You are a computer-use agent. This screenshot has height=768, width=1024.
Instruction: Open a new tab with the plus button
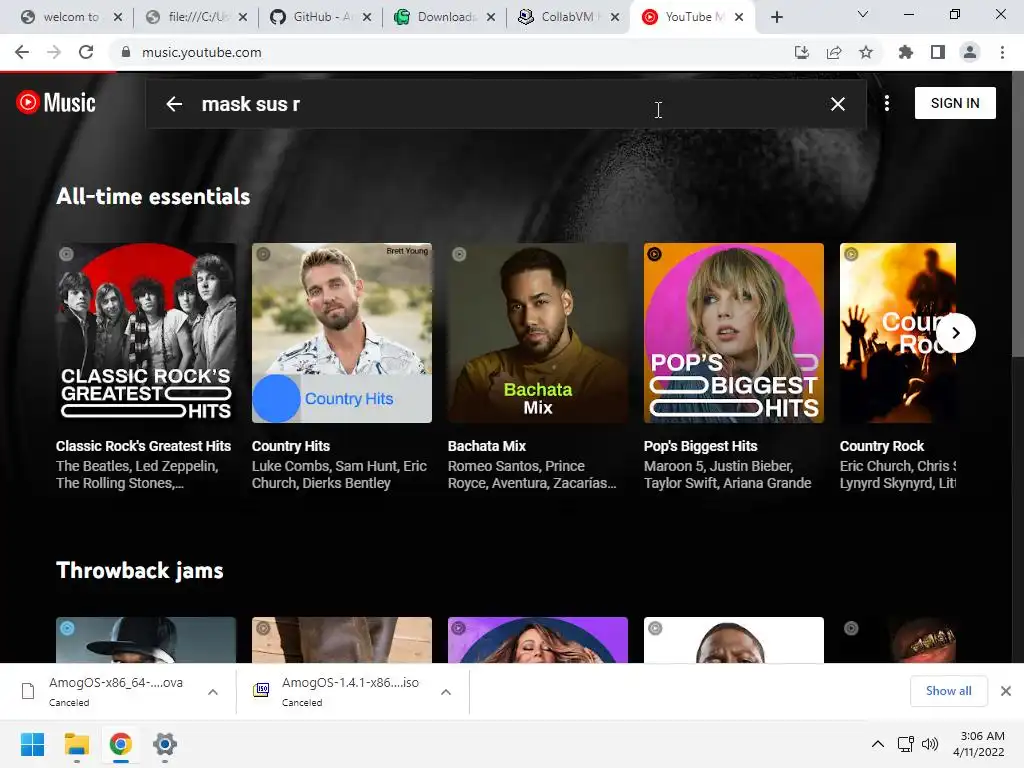click(x=776, y=17)
